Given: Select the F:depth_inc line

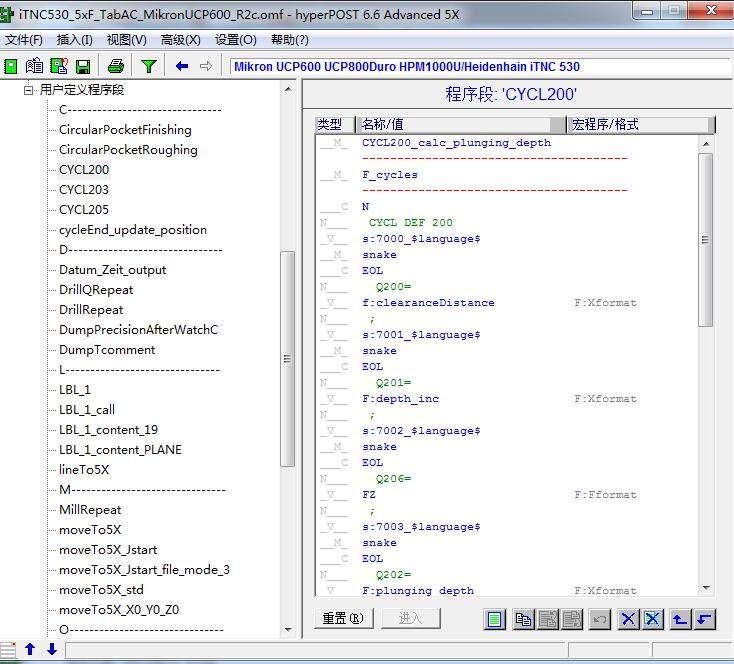Looking at the screenshot, I should [x=401, y=398].
